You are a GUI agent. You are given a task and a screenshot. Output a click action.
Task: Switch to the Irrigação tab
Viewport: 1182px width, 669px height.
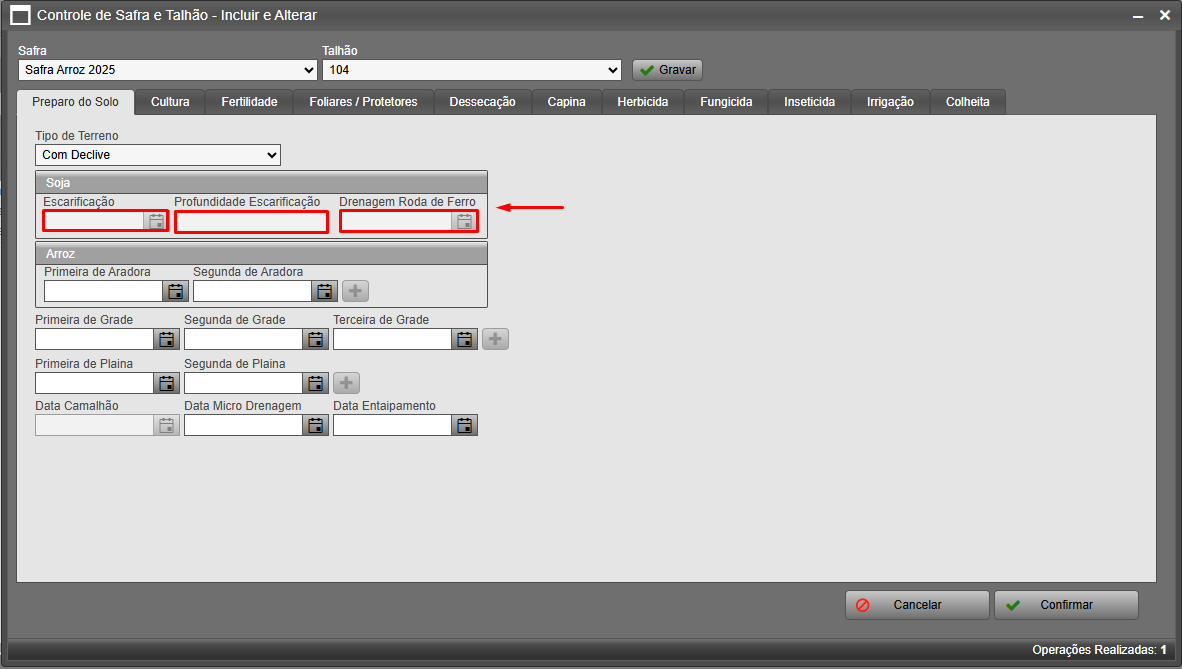point(889,102)
